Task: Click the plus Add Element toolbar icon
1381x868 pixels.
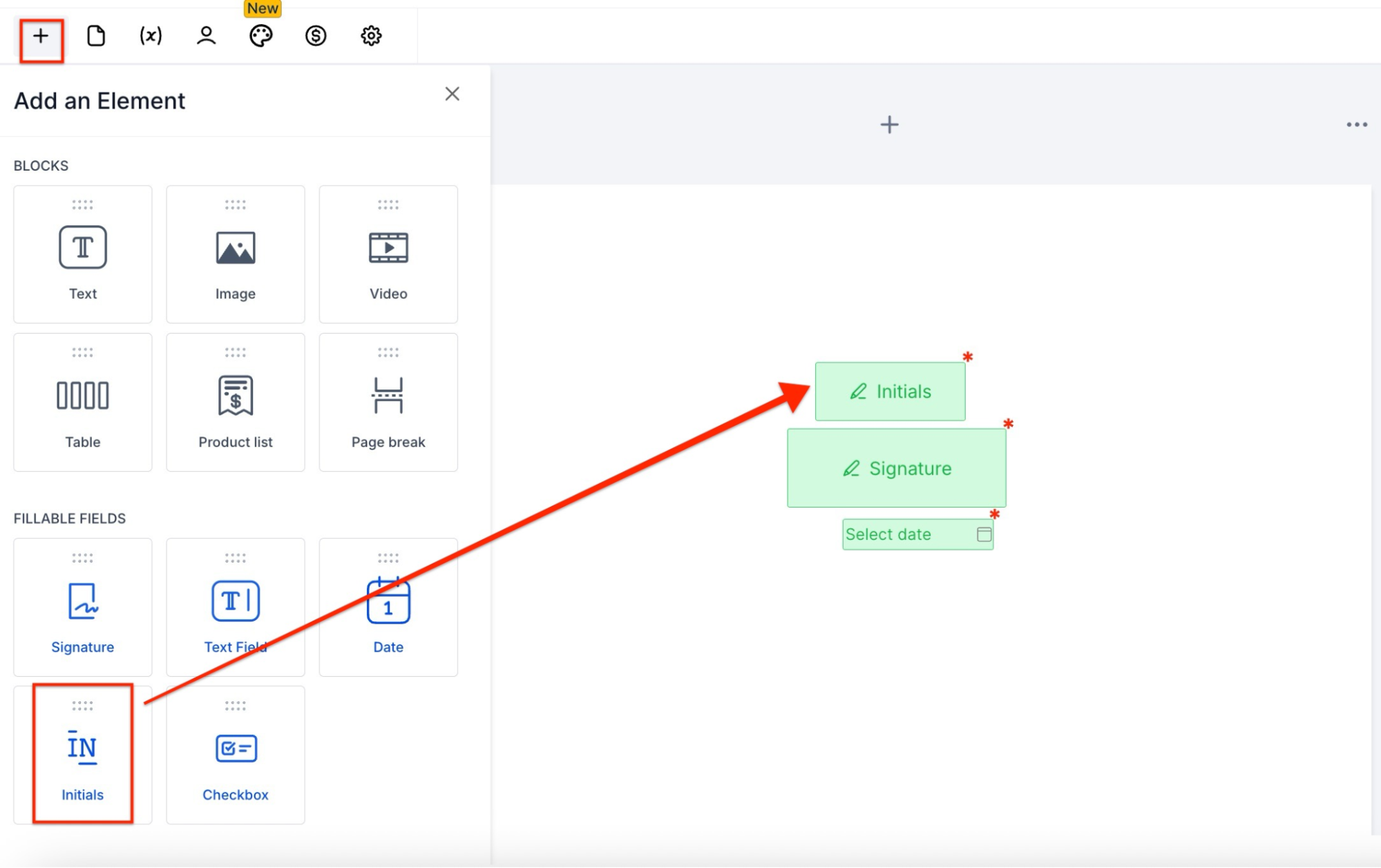Action: [x=41, y=36]
